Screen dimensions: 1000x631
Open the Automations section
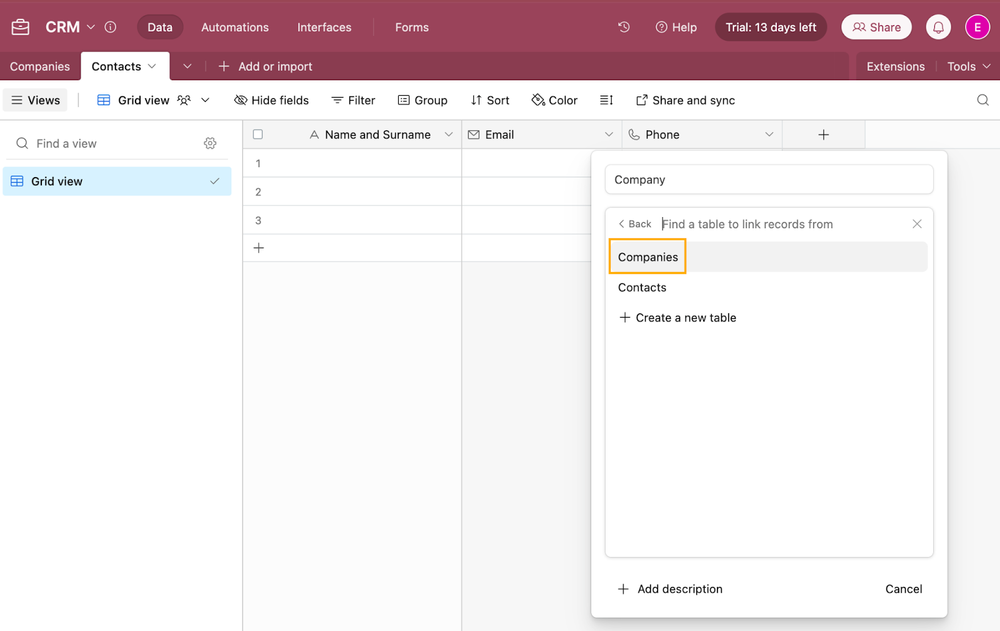234,27
